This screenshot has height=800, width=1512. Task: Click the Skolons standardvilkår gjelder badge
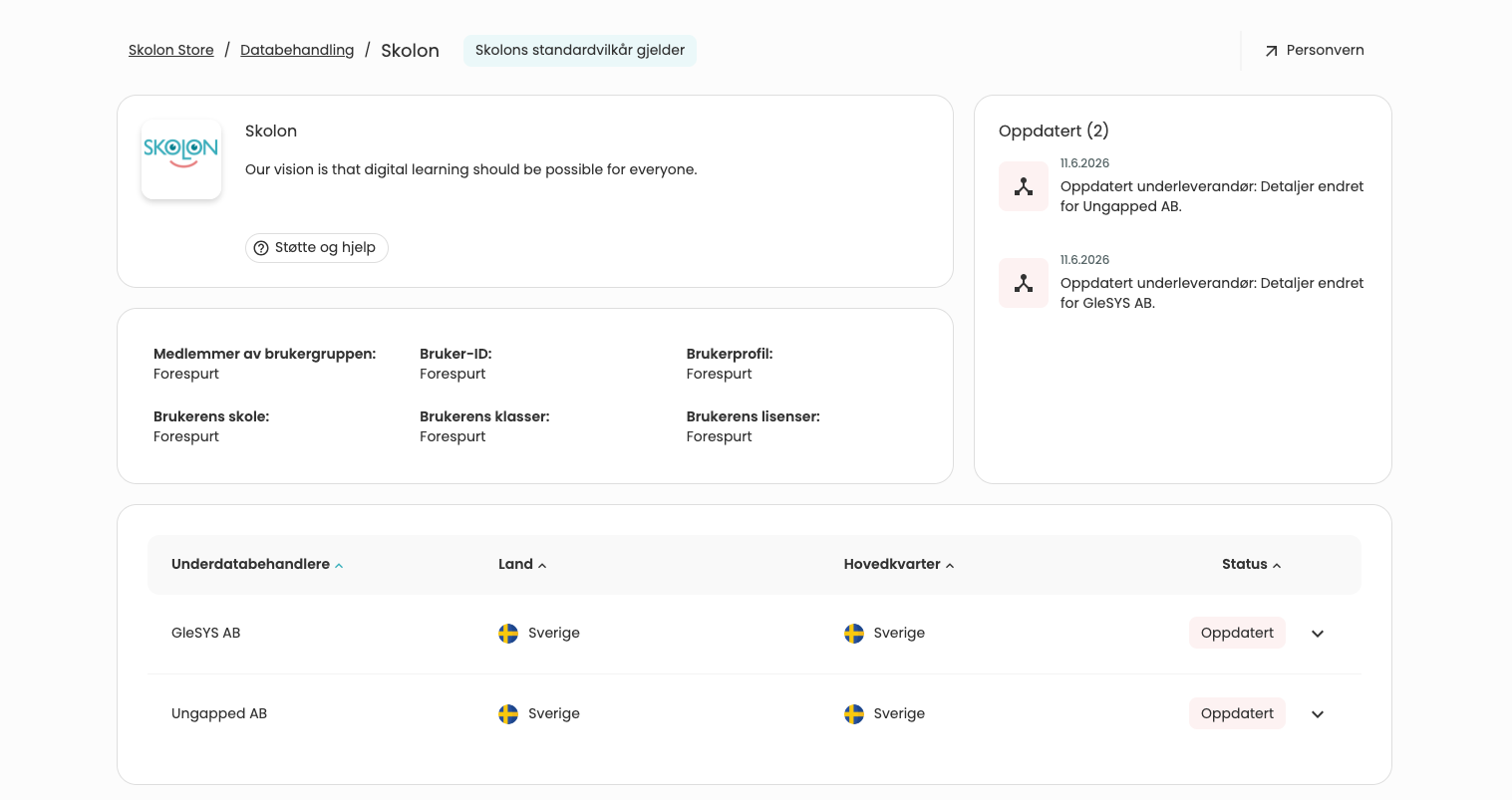pos(580,51)
